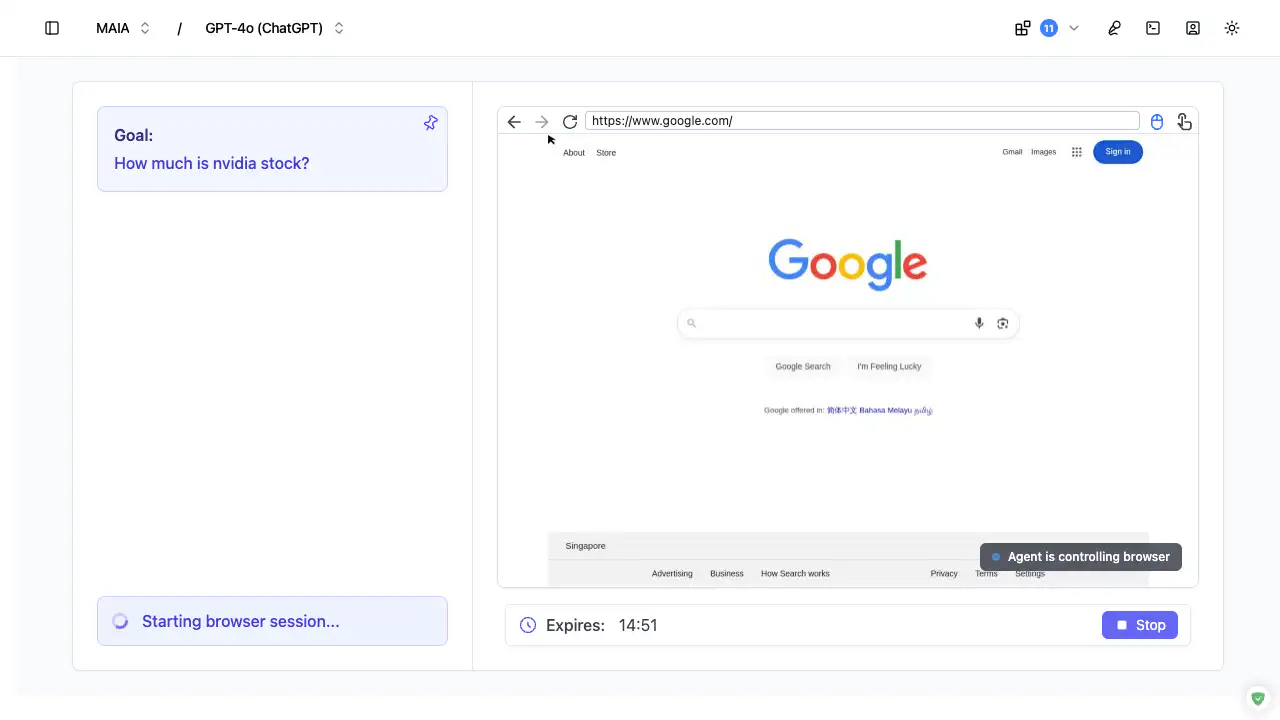This screenshot has height=720, width=1280.
Task: Open the GPT-4o (ChatGPT) model dropdown
Action: [275, 28]
